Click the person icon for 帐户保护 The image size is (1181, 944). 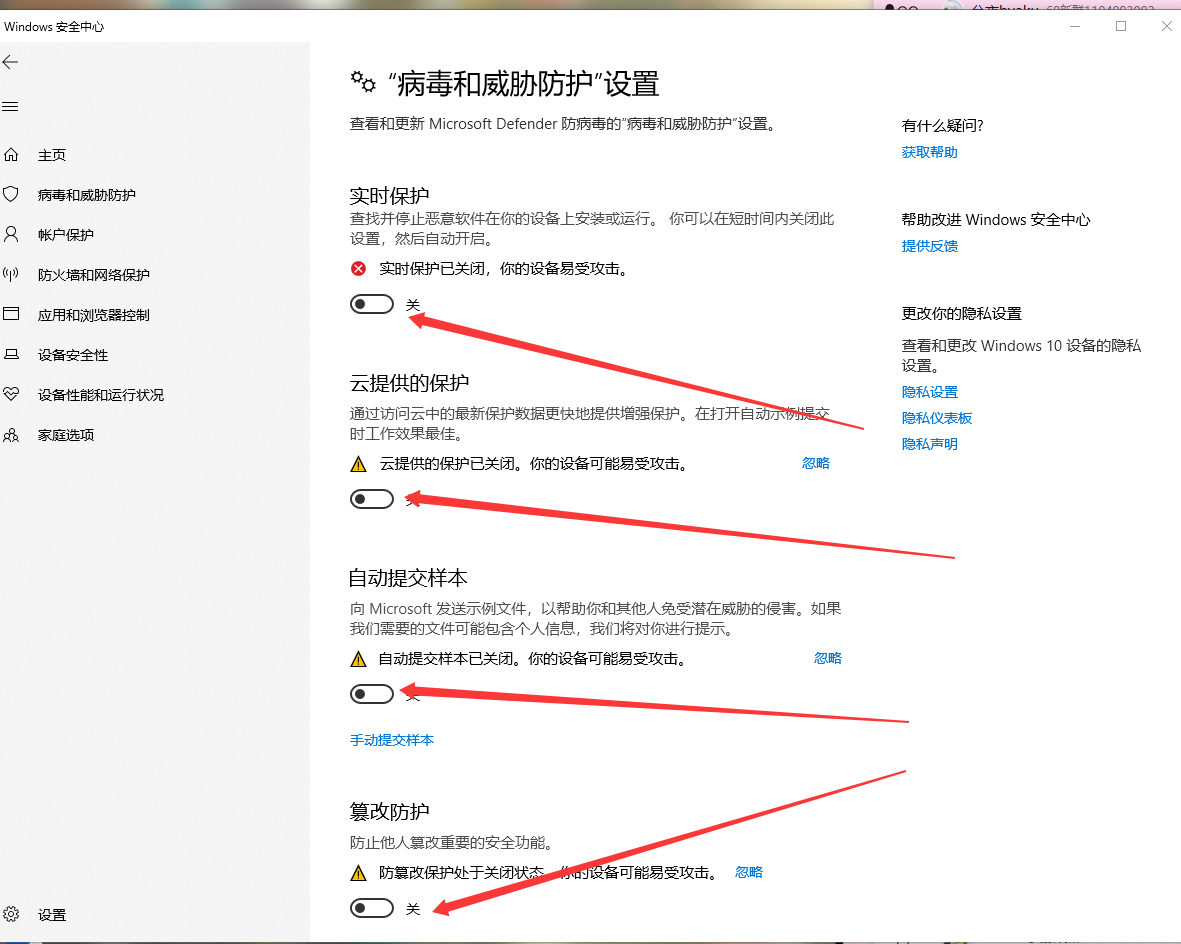pos(11,234)
